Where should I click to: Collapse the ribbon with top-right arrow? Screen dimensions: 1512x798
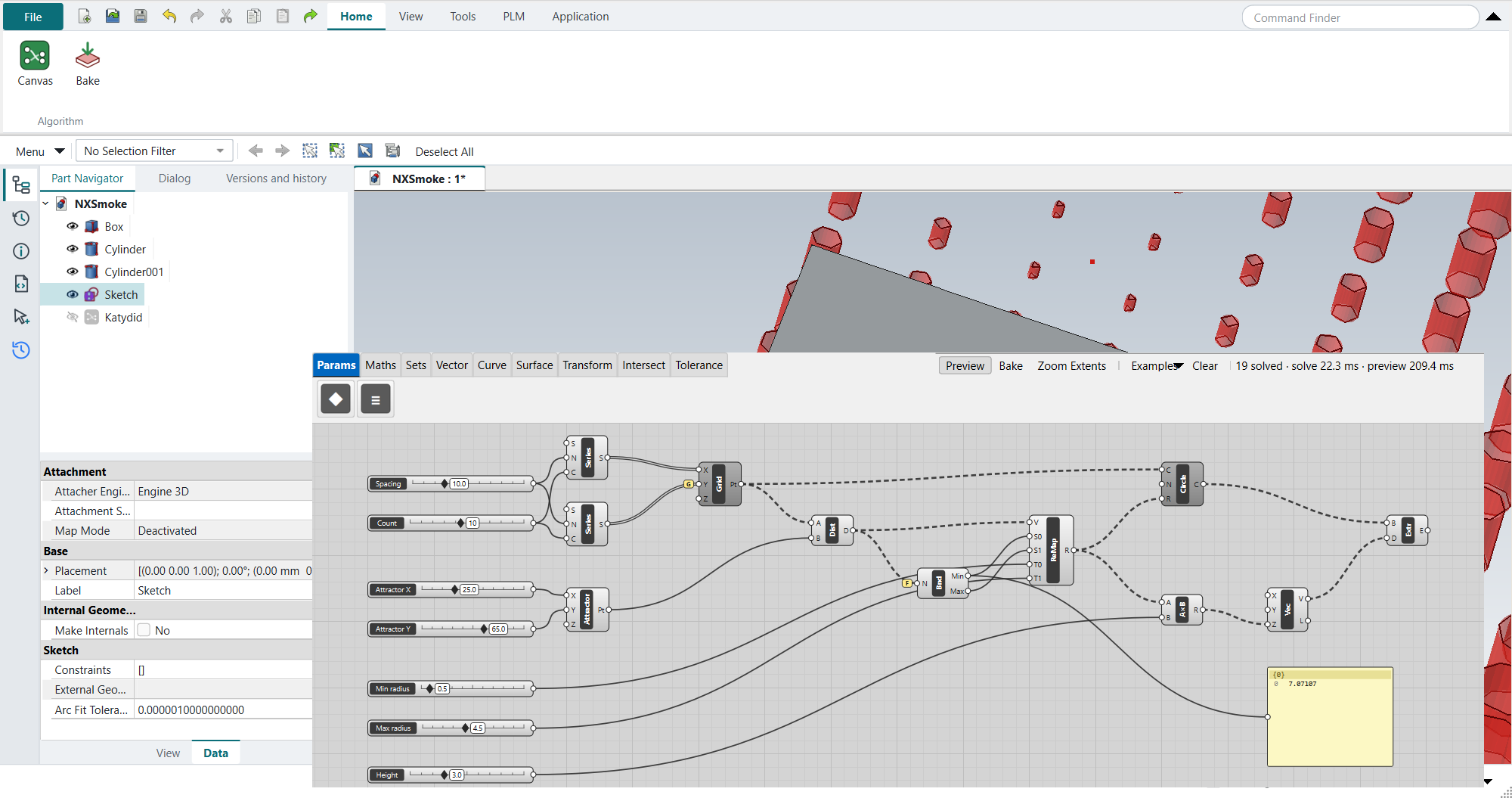tap(1493, 17)
